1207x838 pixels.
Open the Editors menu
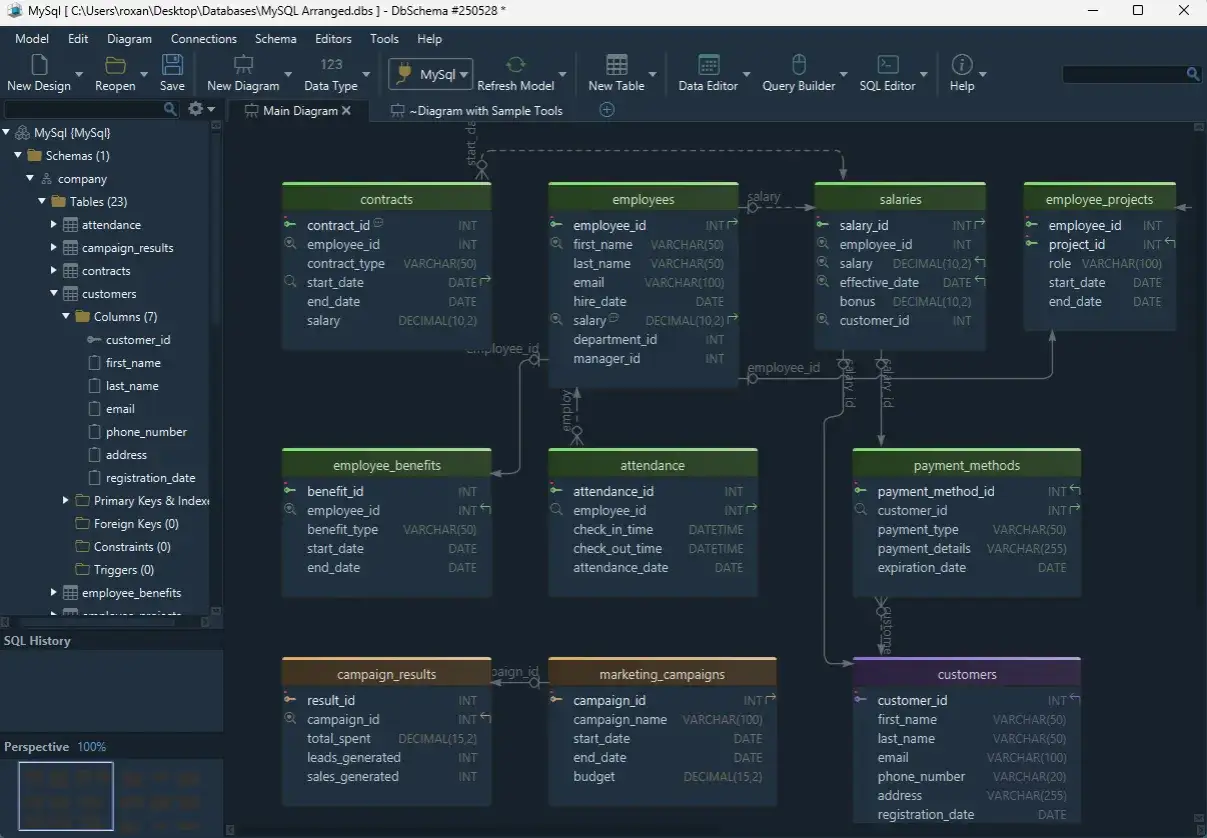(x=333, y=39)
